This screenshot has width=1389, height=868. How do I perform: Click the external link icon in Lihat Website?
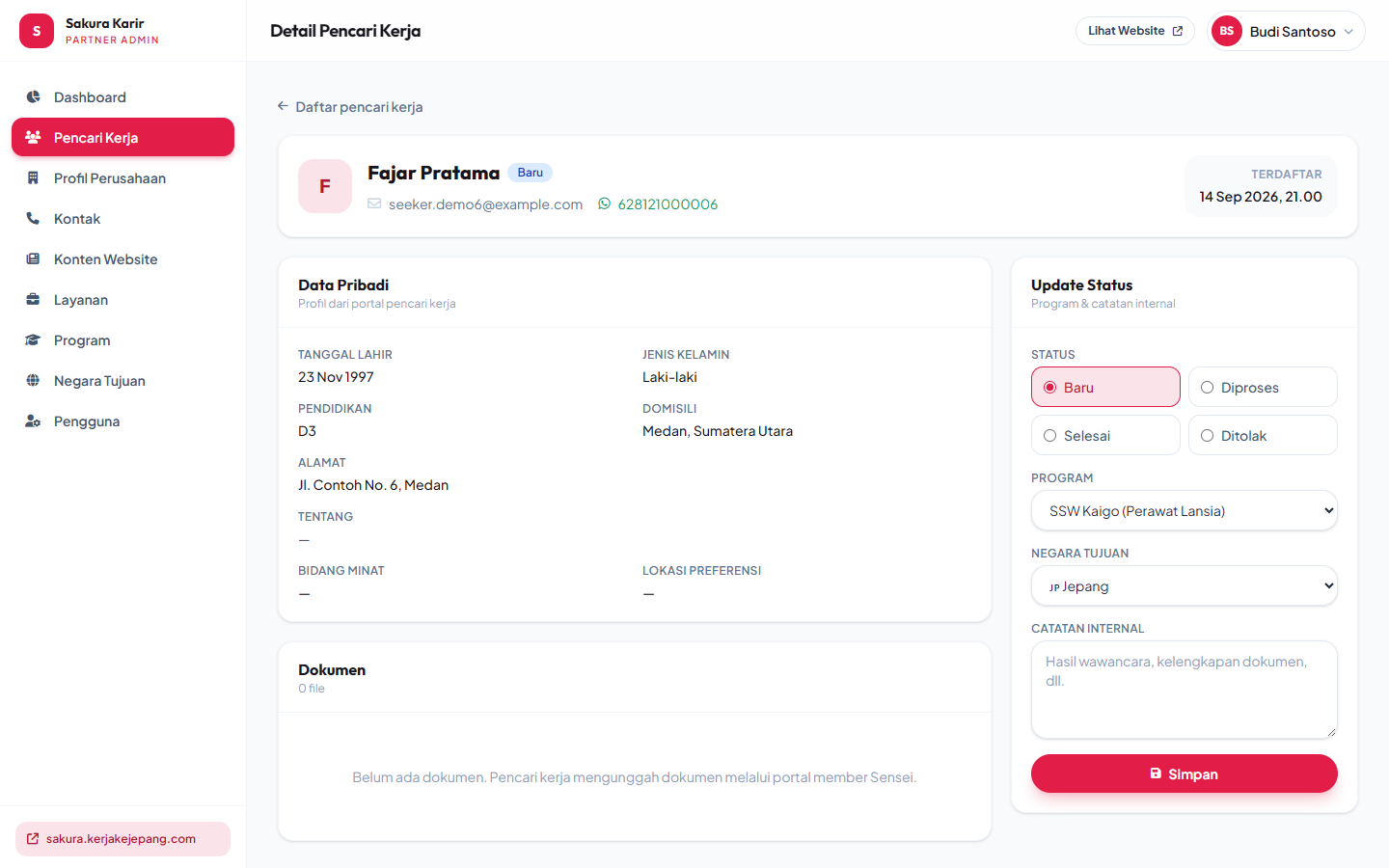tap(1178, 31)
